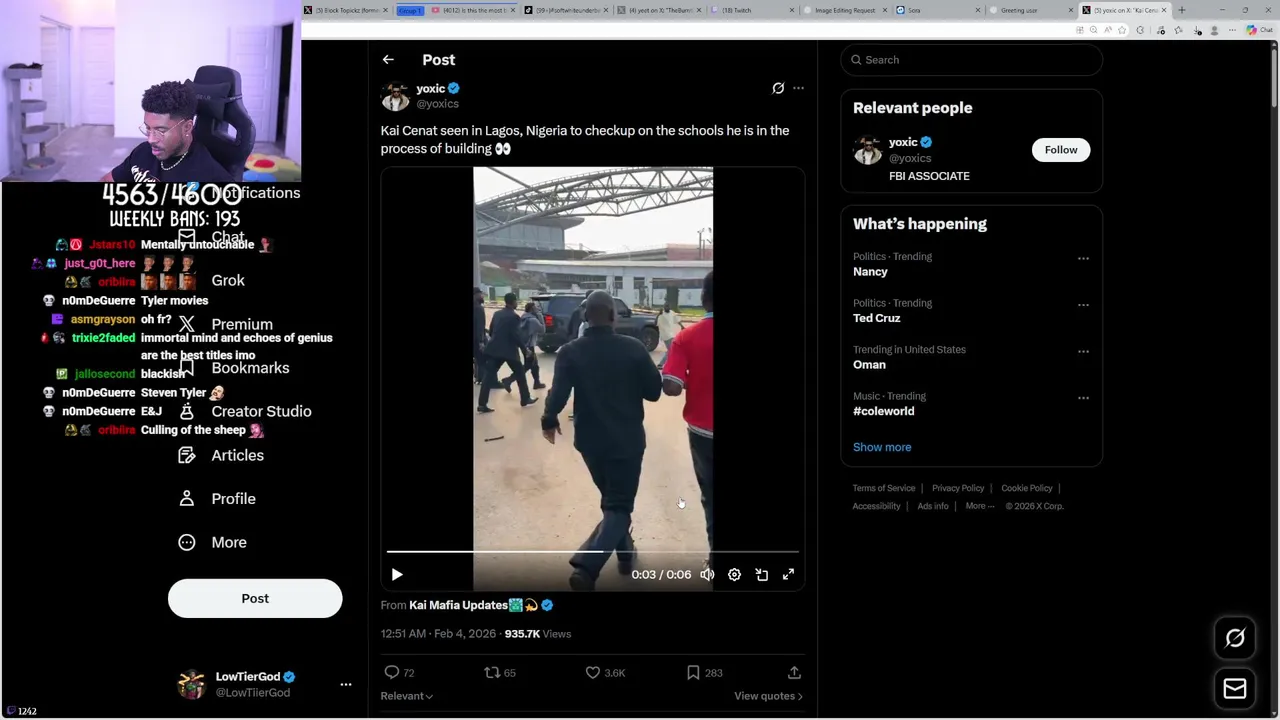Open Bookmarks in the sidebar
This screenshot has height=720, width=1280.
tap(233, 368)
